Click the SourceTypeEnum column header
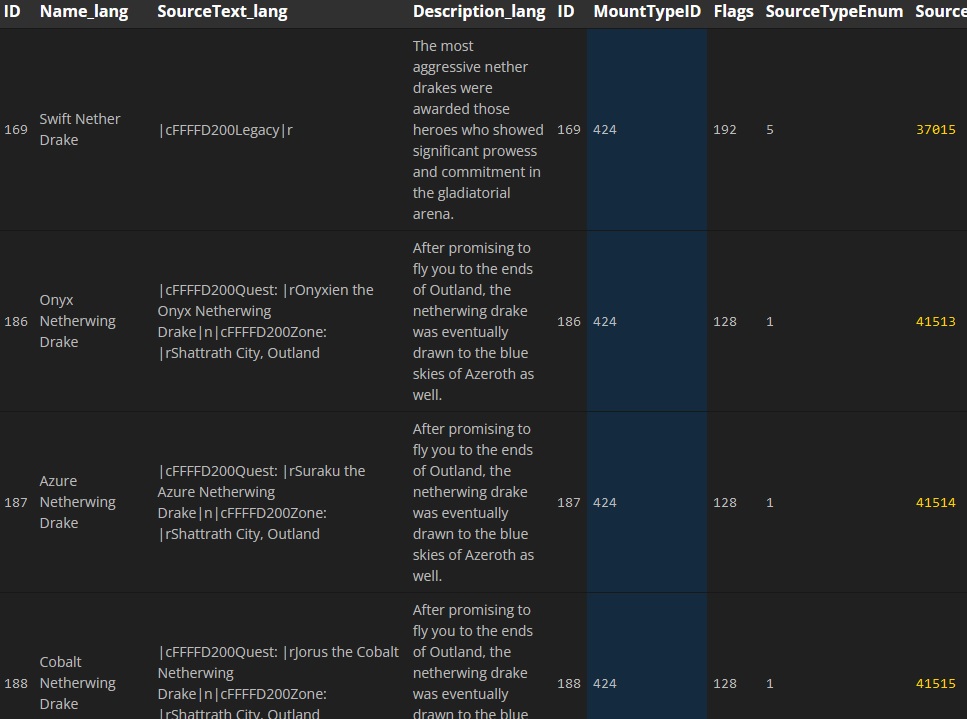 834,12
